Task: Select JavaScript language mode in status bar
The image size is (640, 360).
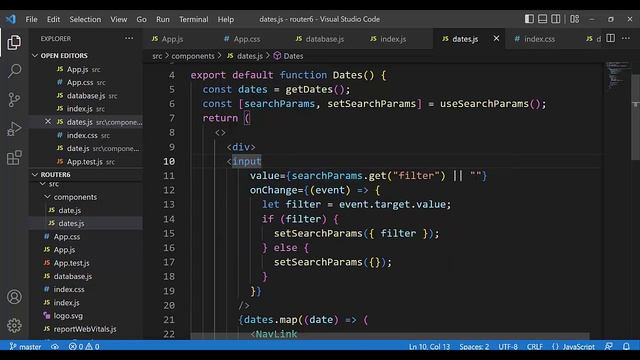Action: (573, 347)
